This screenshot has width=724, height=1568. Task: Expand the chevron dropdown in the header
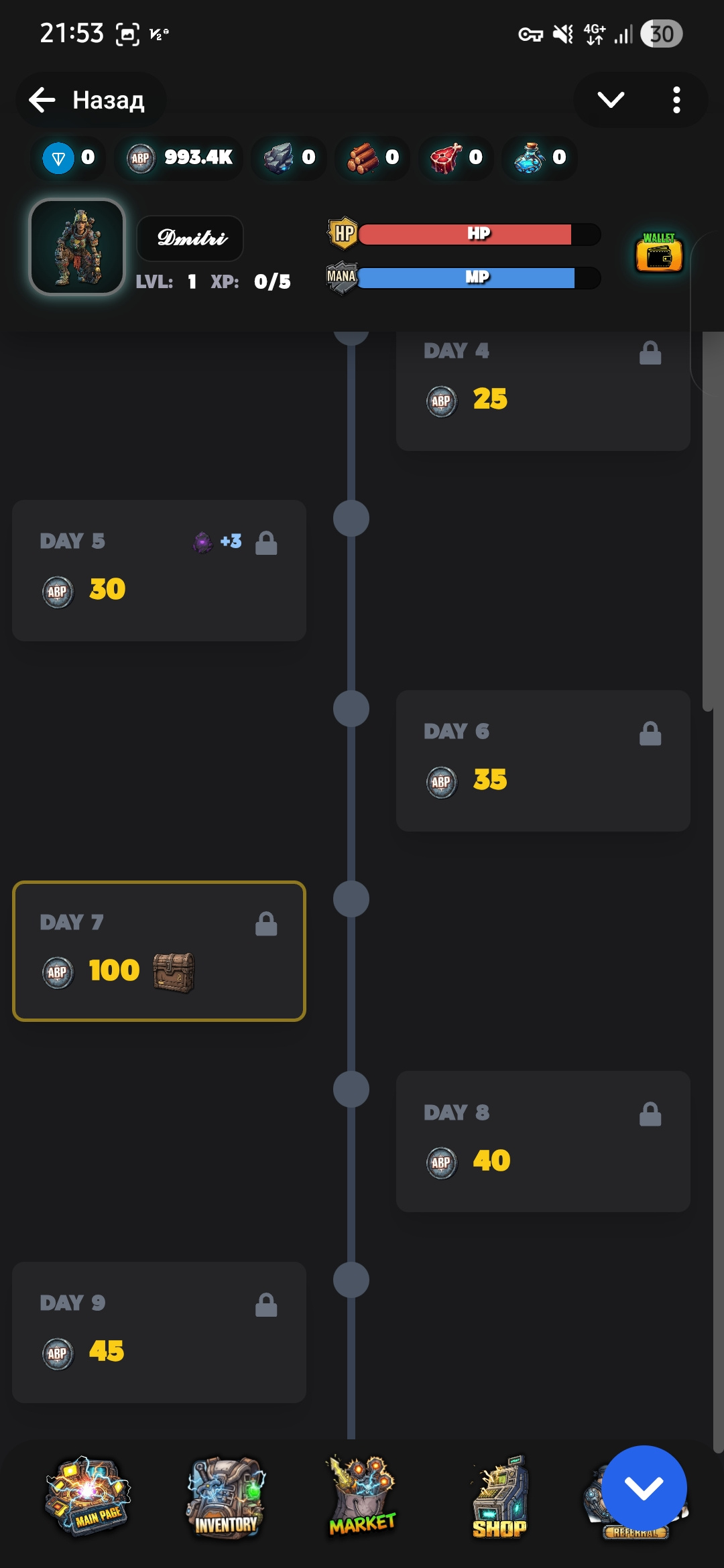click(611, 100)
